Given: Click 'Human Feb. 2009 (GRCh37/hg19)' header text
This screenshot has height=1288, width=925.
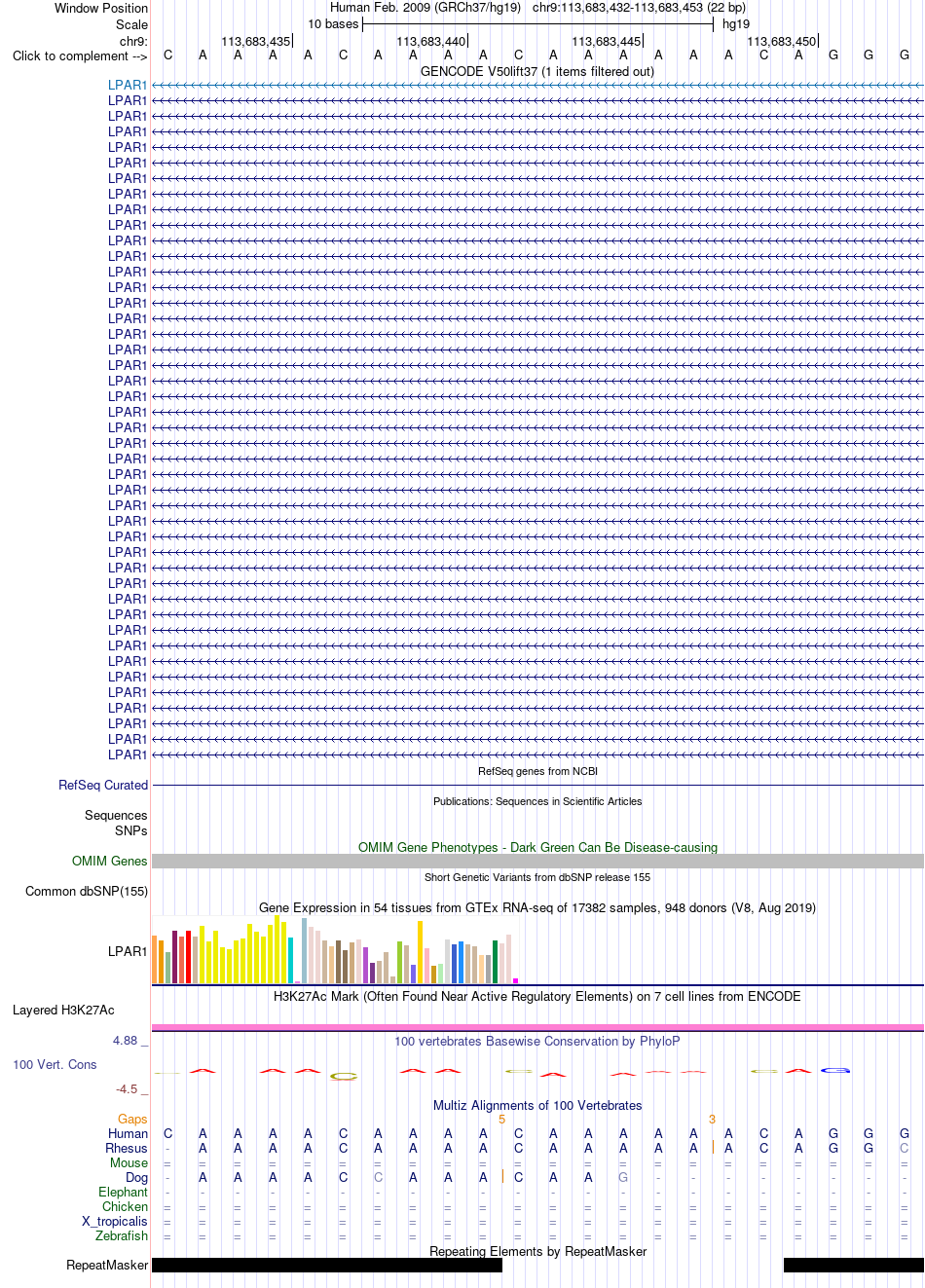Looking at the screenshot, I should (x=425, y=7).
